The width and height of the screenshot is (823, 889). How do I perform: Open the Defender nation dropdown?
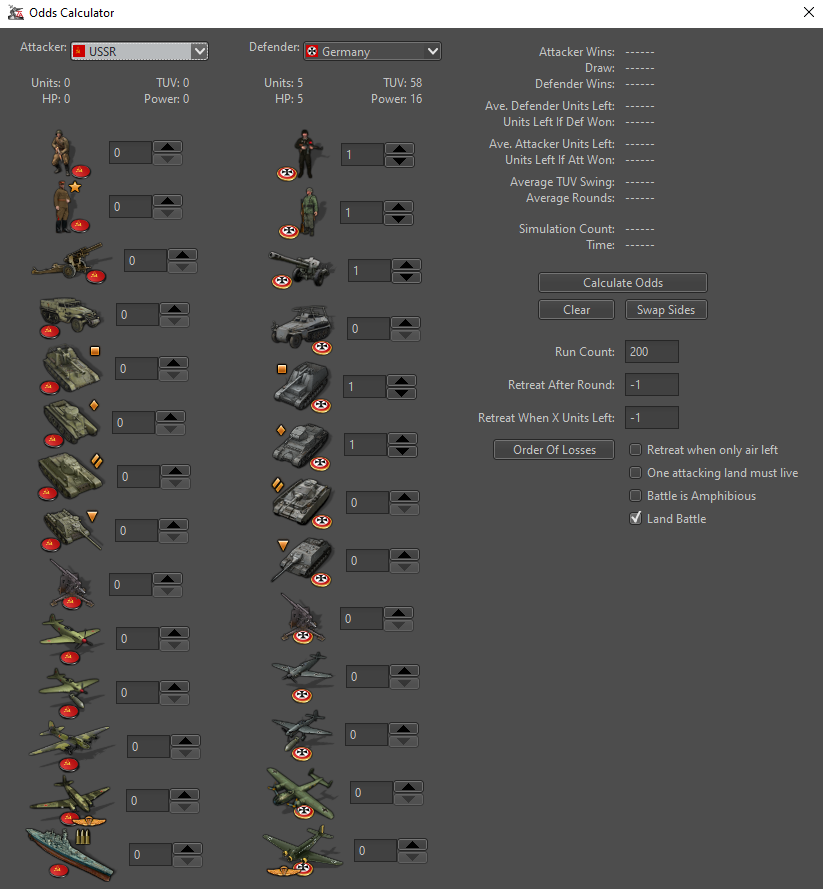[x=372, y=51]
